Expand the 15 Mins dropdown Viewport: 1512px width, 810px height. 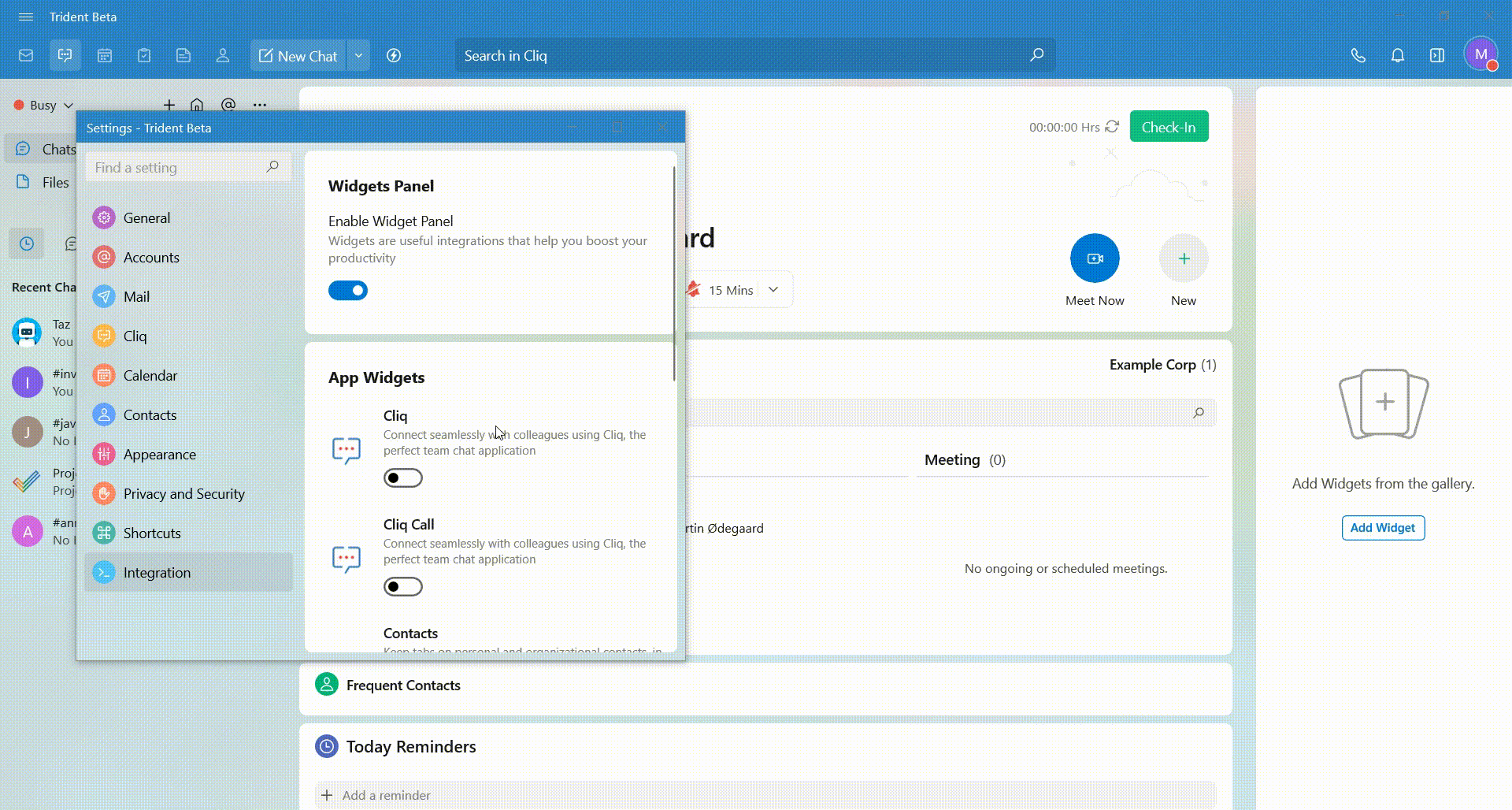773,290
